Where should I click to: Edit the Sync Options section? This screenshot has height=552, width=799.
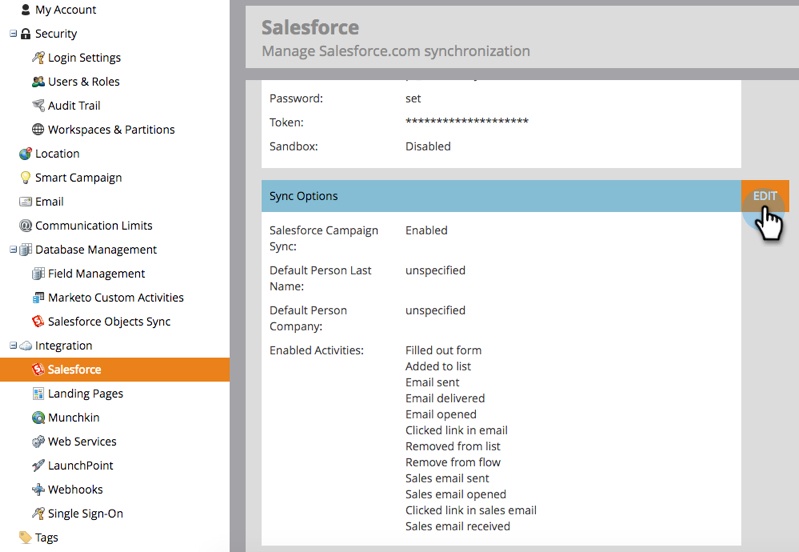(765, 196)
